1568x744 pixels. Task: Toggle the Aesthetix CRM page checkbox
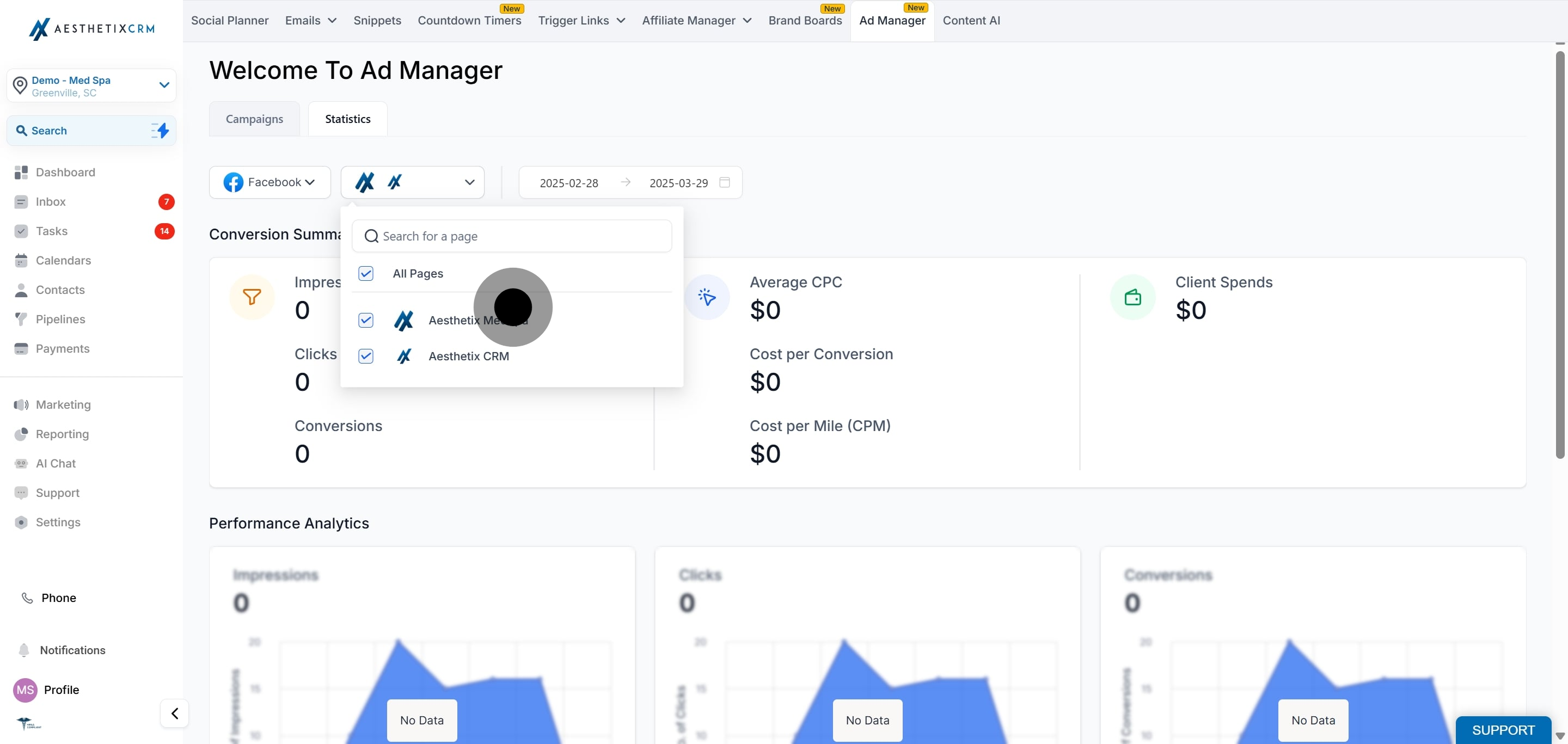pos(366,356)
